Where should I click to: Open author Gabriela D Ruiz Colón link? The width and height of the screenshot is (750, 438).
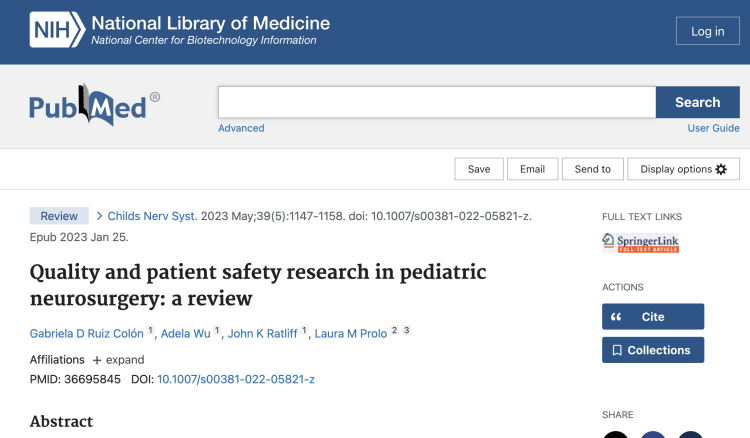point(88,334)
